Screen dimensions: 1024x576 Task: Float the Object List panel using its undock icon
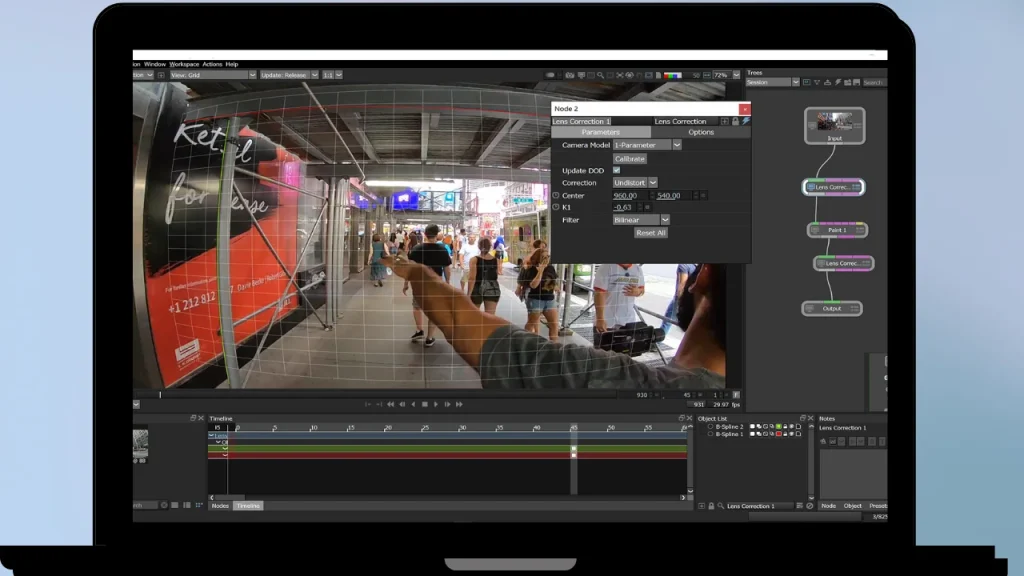pos(803,419)
